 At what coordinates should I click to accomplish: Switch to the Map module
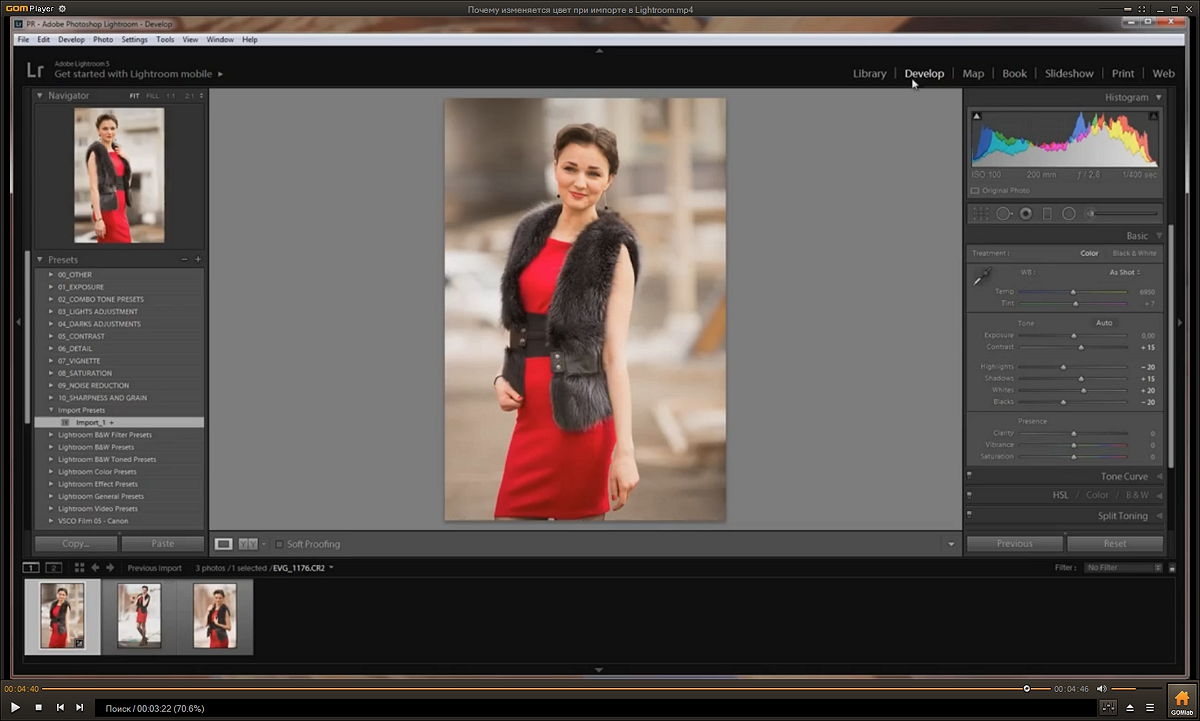(973, 73)
